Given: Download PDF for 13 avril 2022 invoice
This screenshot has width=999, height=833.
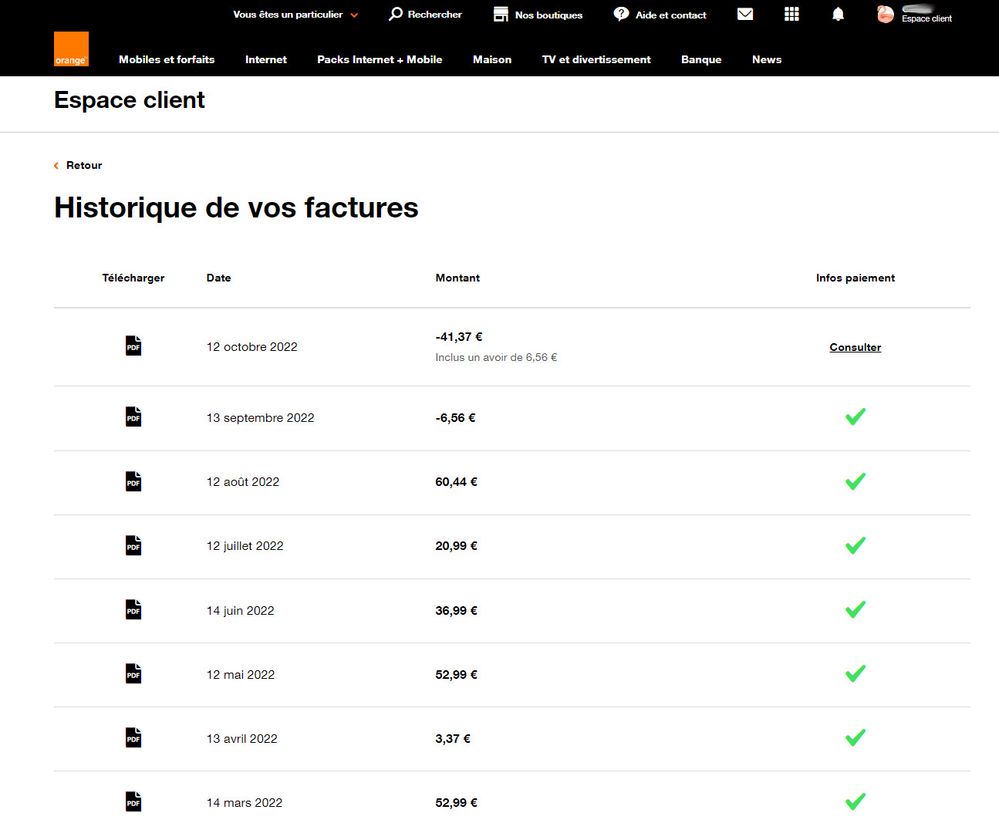Looking at the screenshot, I should click(x=133, y=738).
